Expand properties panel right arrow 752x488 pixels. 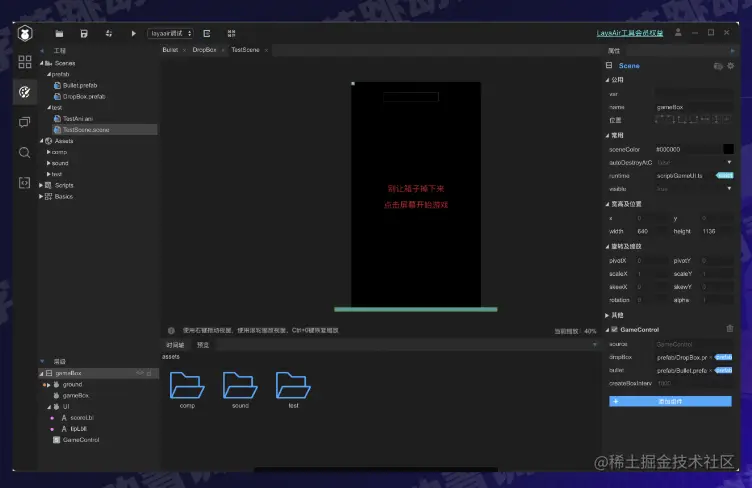732,51
